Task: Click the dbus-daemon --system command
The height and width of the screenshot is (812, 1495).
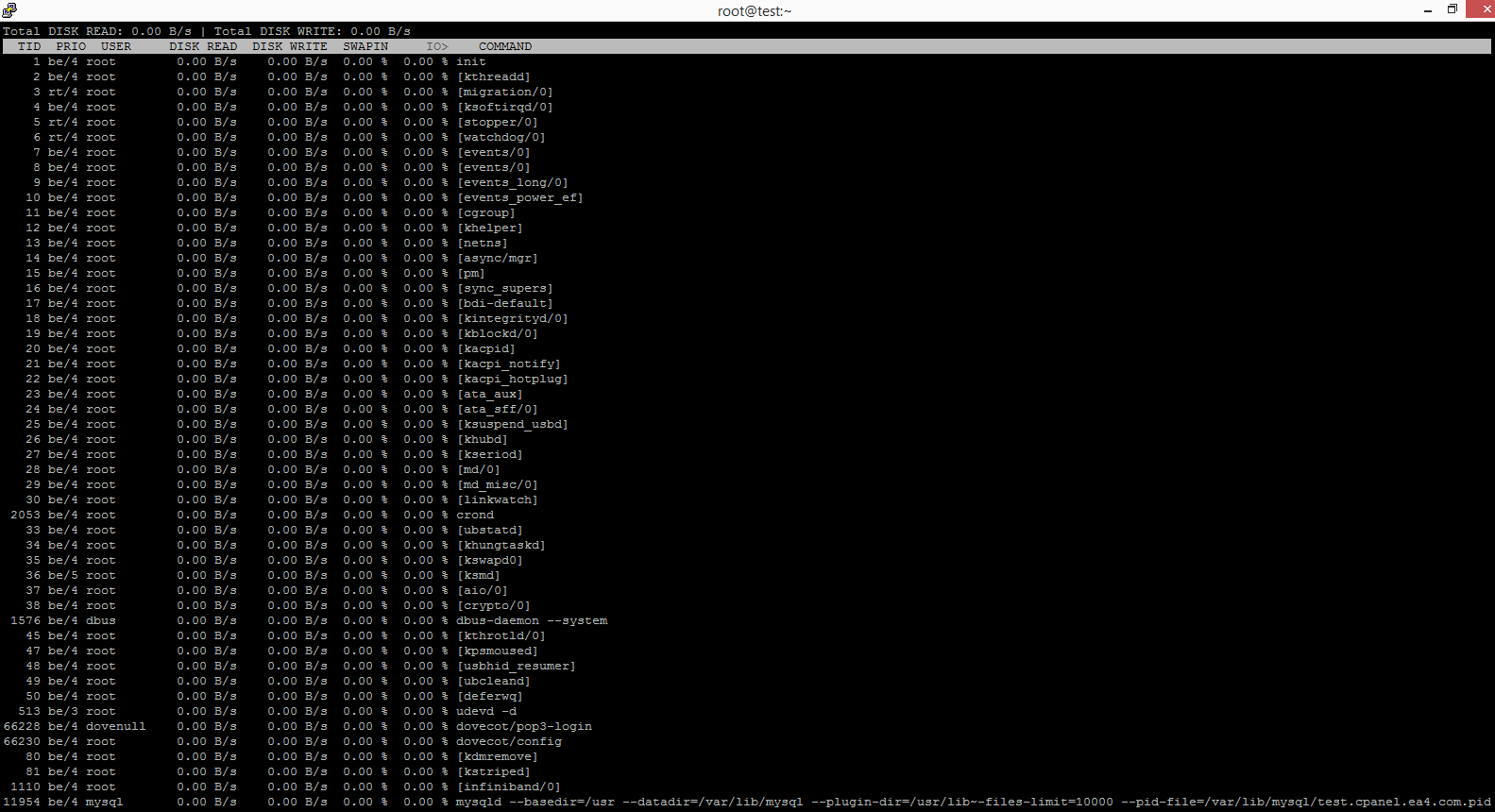Action: click(532, 620)
